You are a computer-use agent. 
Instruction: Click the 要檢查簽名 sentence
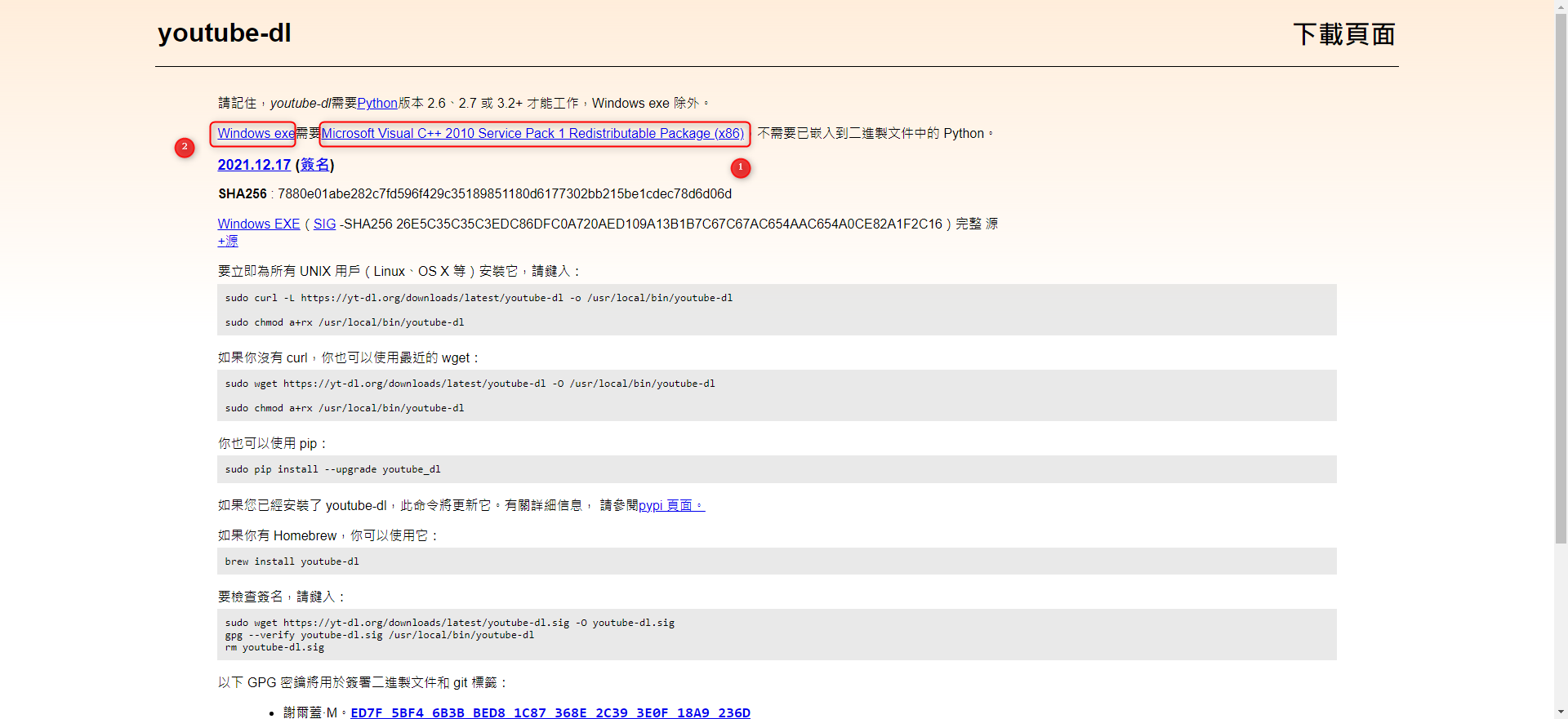(x=282, y=597)
